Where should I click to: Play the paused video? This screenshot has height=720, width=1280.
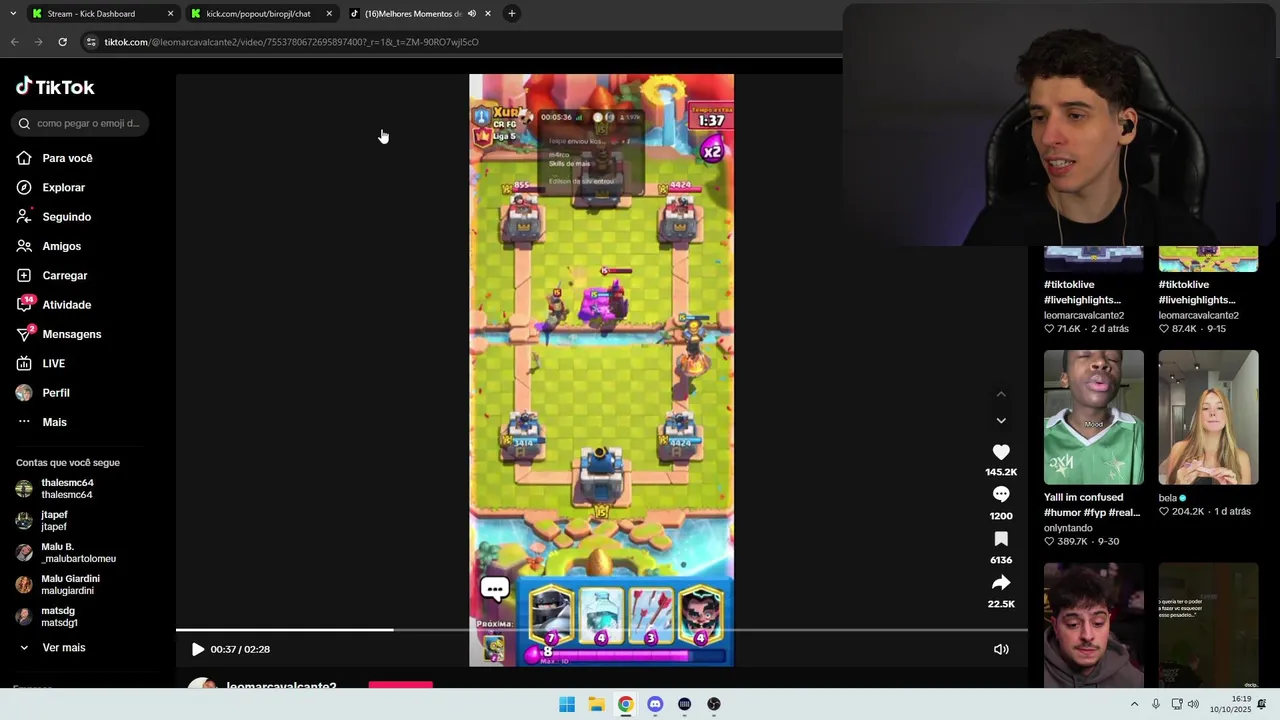[197, 649]
